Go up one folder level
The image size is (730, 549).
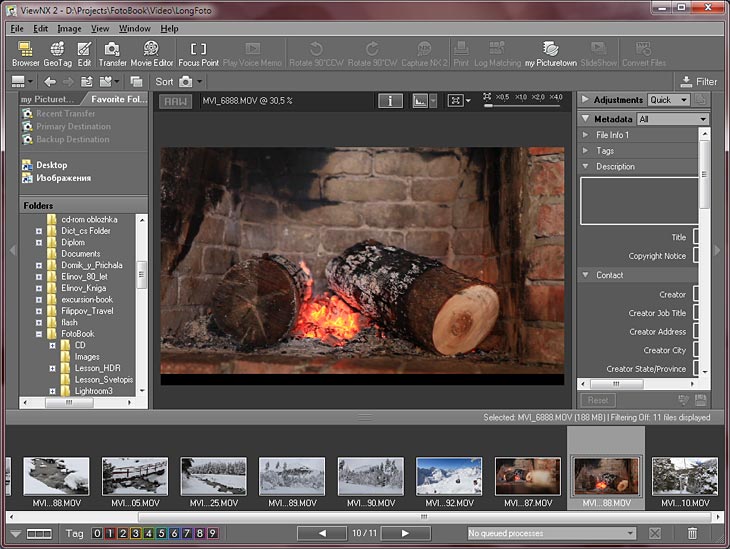[x=87, y=82]
